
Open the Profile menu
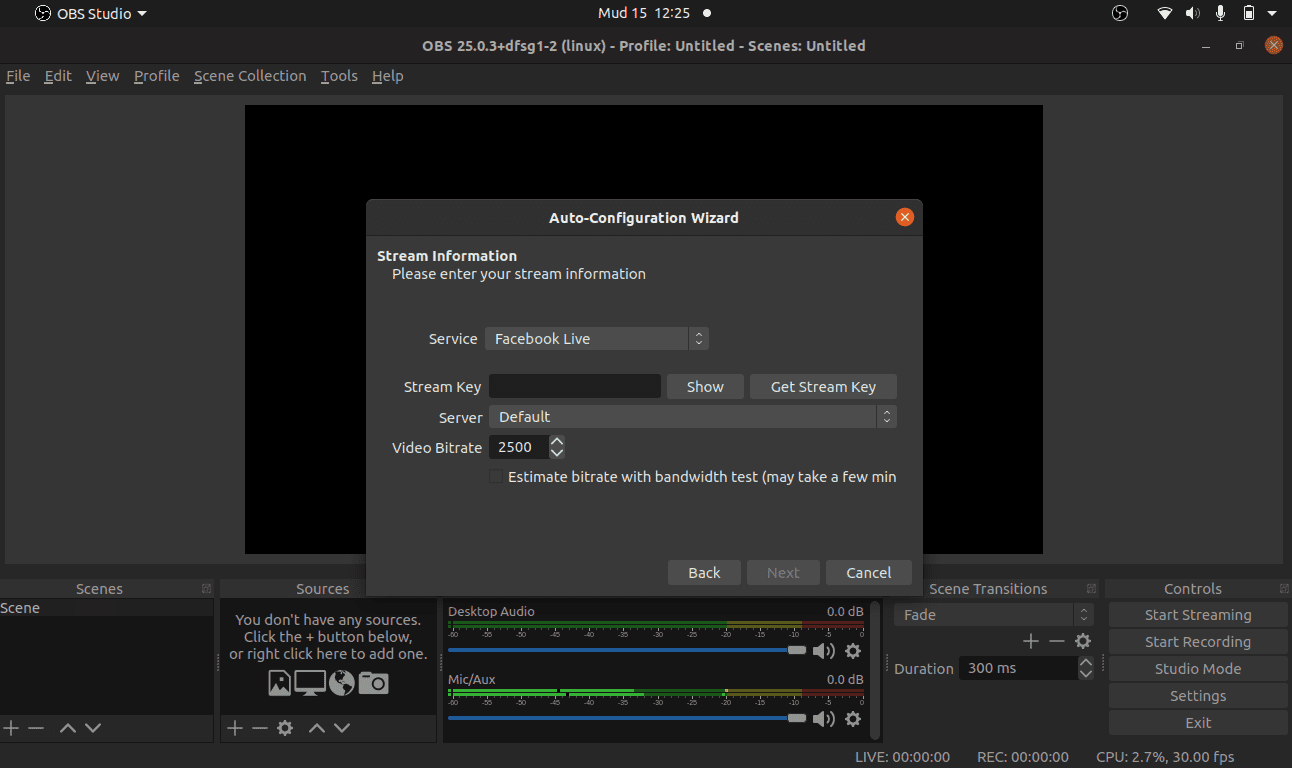157,76
